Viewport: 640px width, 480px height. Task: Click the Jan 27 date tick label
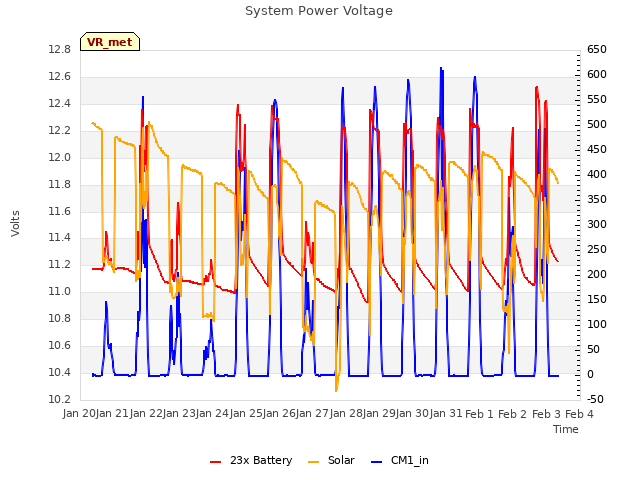point(312,414)
